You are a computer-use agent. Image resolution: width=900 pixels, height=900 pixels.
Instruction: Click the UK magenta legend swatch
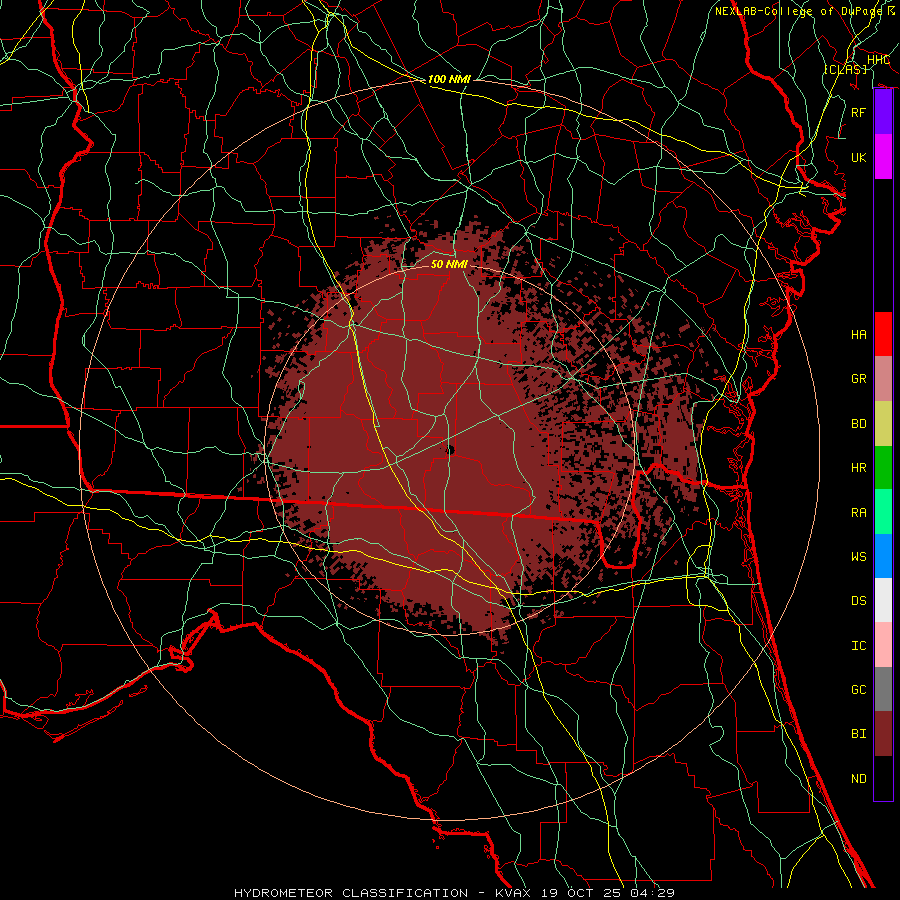click(883, 157)
